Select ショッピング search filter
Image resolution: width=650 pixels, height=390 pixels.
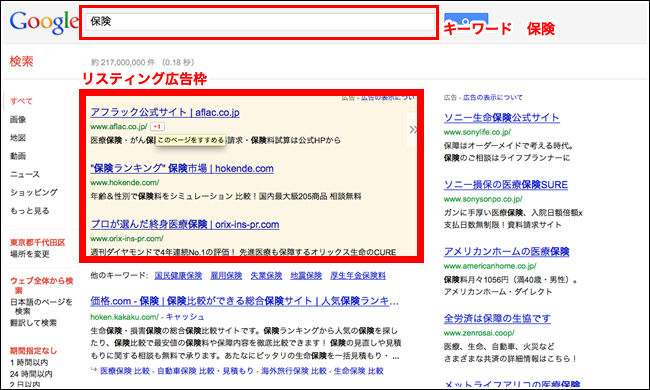tap(34, 192)
